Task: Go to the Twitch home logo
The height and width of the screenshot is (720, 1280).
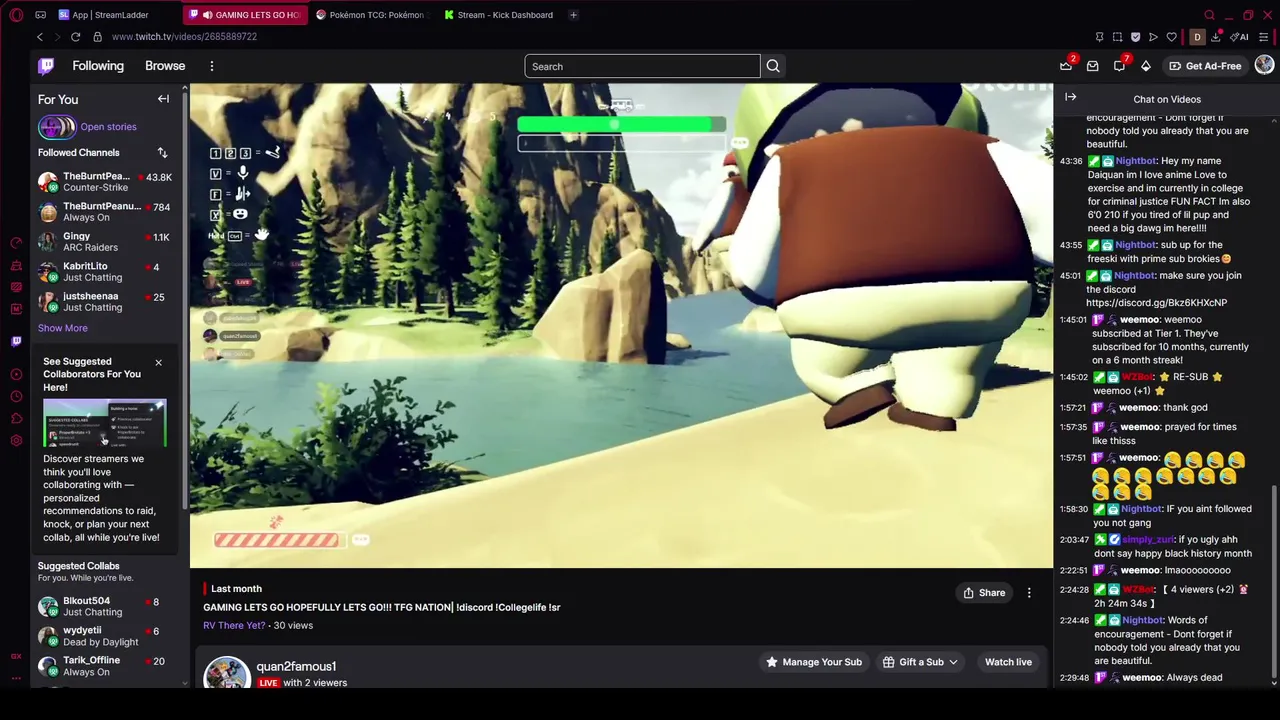Action: pyautogui.click(x=46, y=66)
